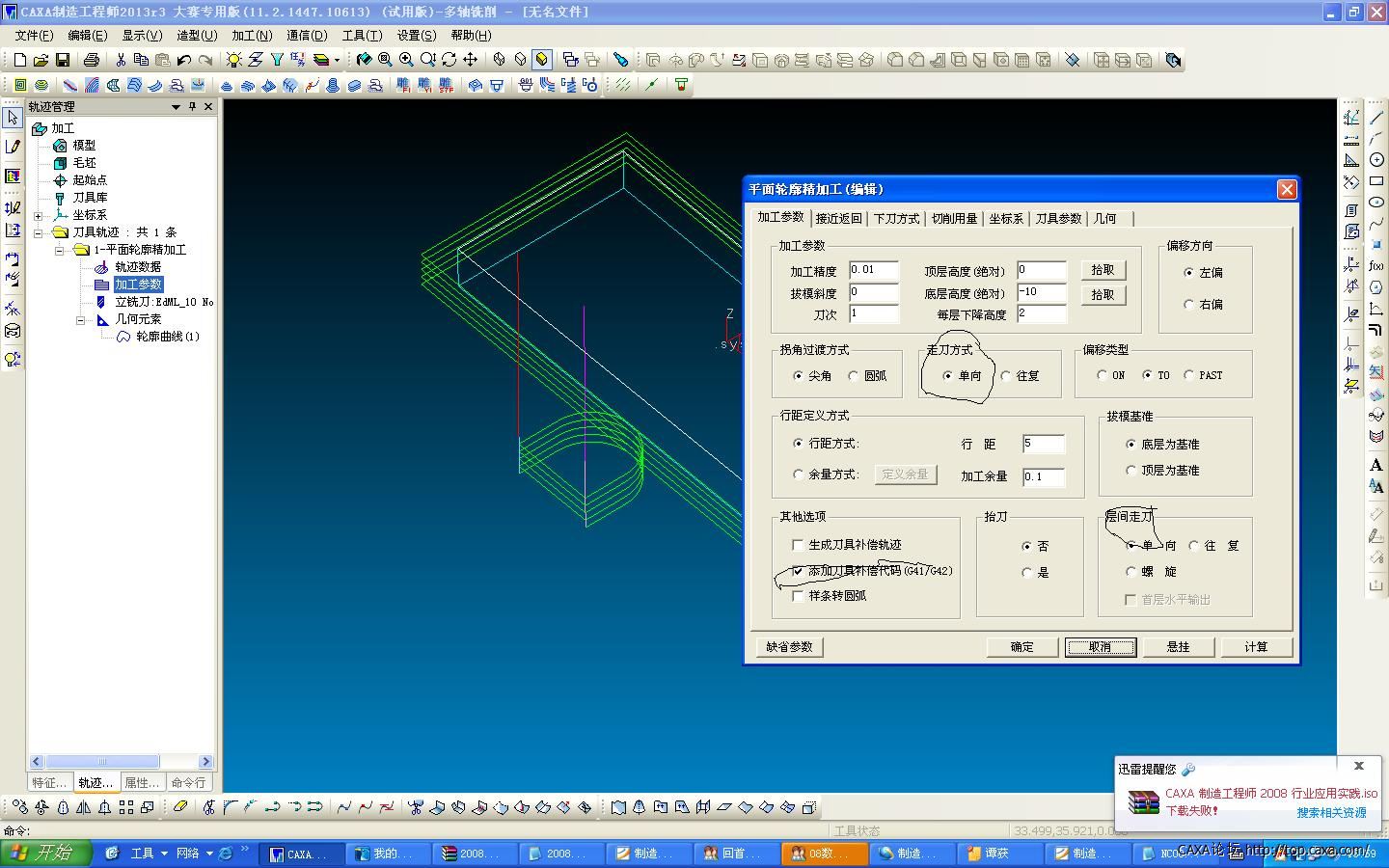Open the 刀具库 tool library item
Viewport: 1389px width, 868px height.
tap(90, 198)
